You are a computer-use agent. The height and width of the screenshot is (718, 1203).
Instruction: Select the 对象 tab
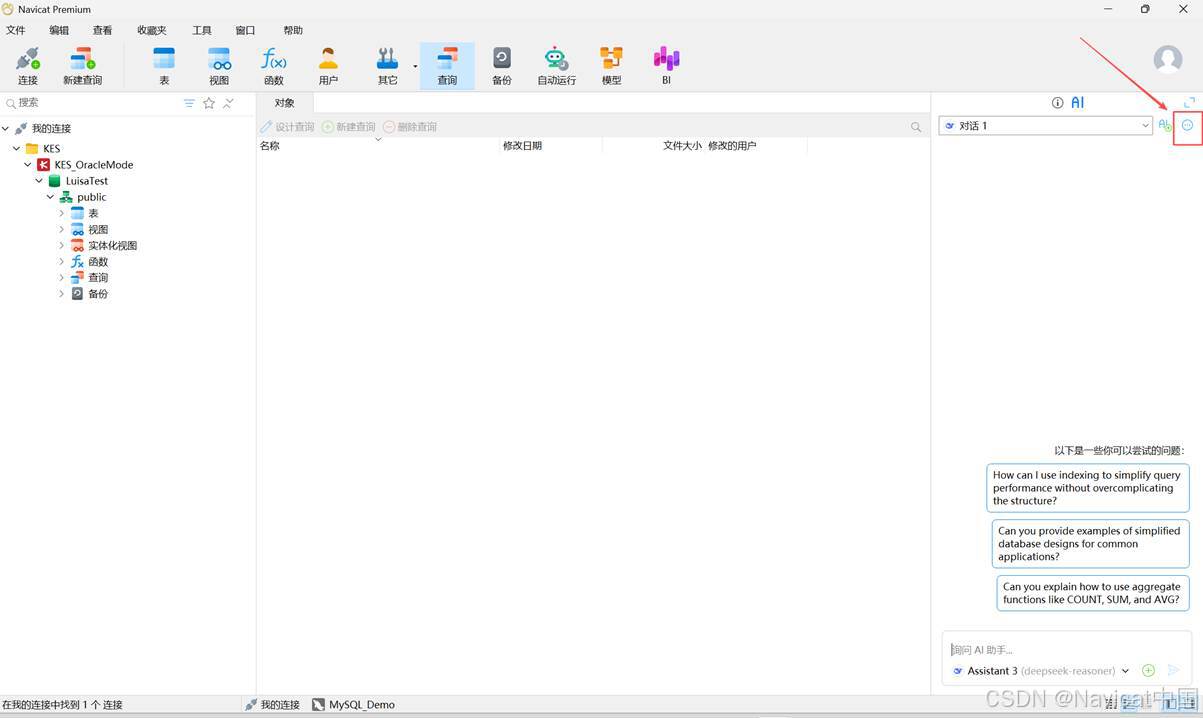[x=285, y=103]
